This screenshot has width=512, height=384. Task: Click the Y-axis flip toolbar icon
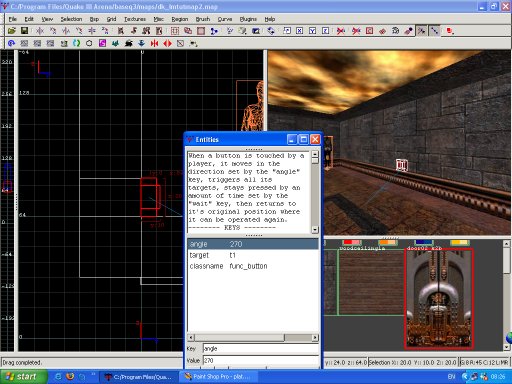(66, 31)
